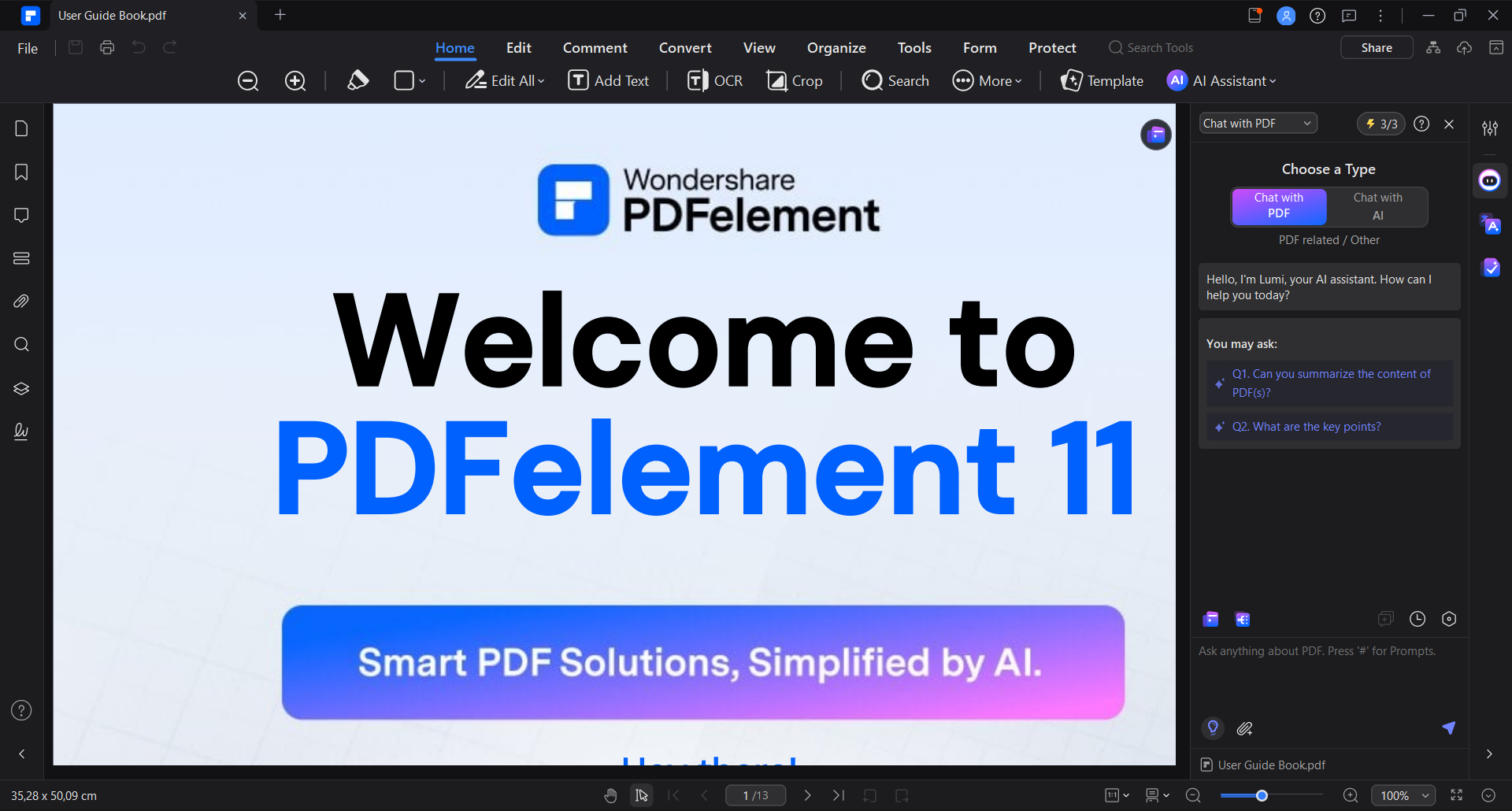Open the Comments panel in left sidebar

coord(21,215)
